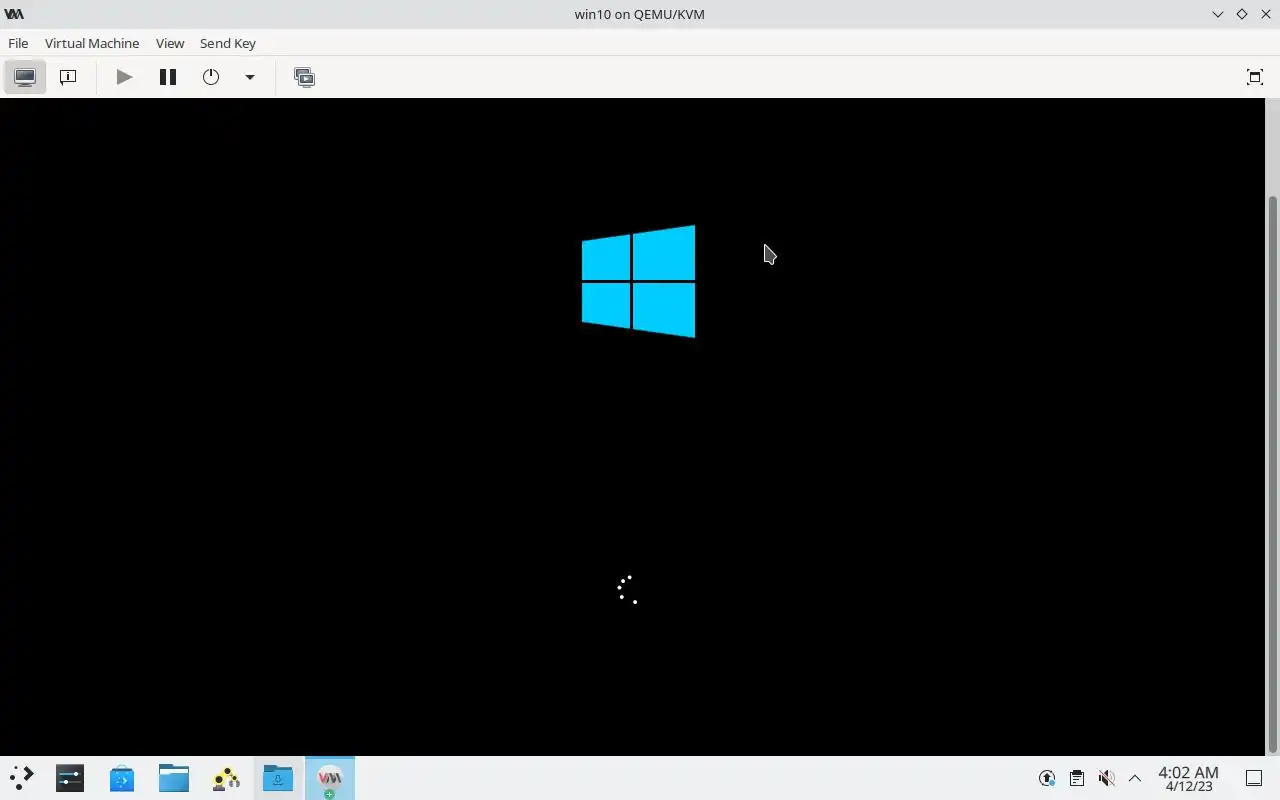
Task: Pause the virtual machine
Action: point(168,77)
